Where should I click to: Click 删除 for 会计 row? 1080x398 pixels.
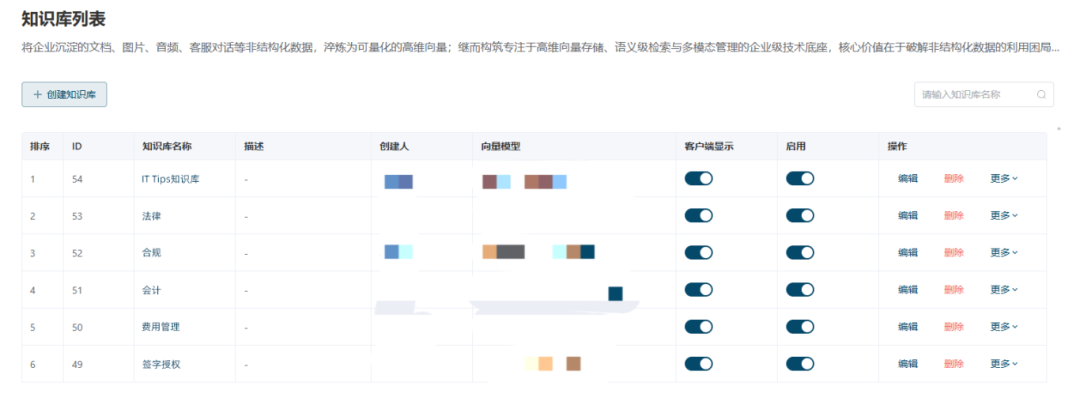954,290
